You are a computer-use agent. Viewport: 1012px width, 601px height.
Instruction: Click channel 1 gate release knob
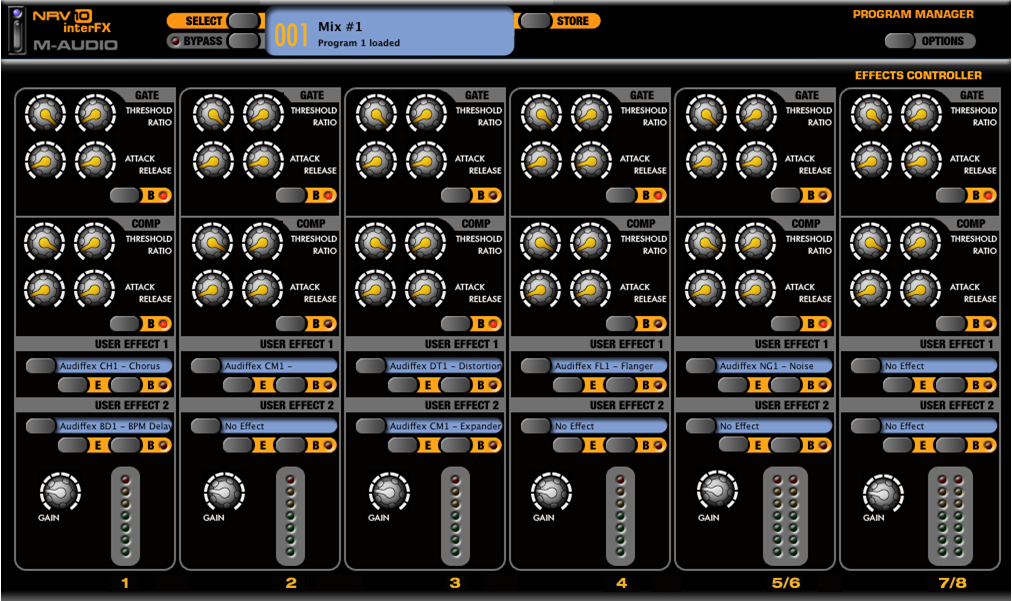click(96, 161)
